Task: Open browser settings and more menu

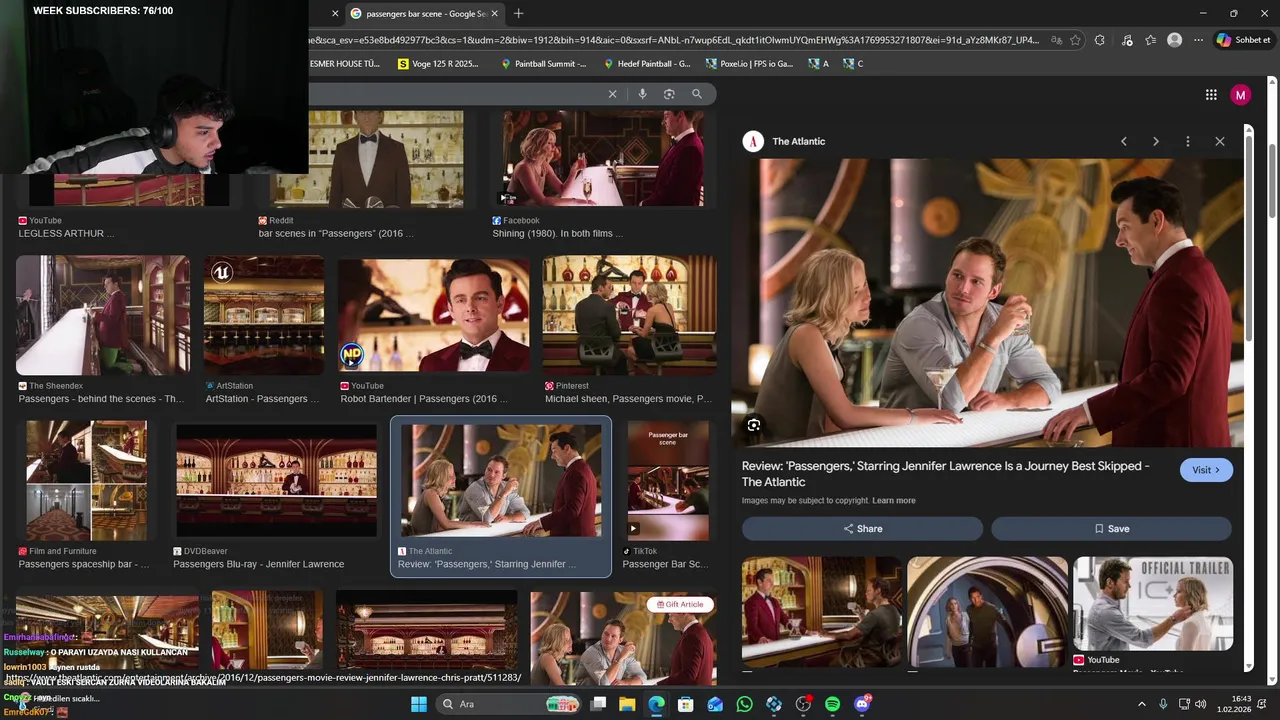Action: (1198, 40)
